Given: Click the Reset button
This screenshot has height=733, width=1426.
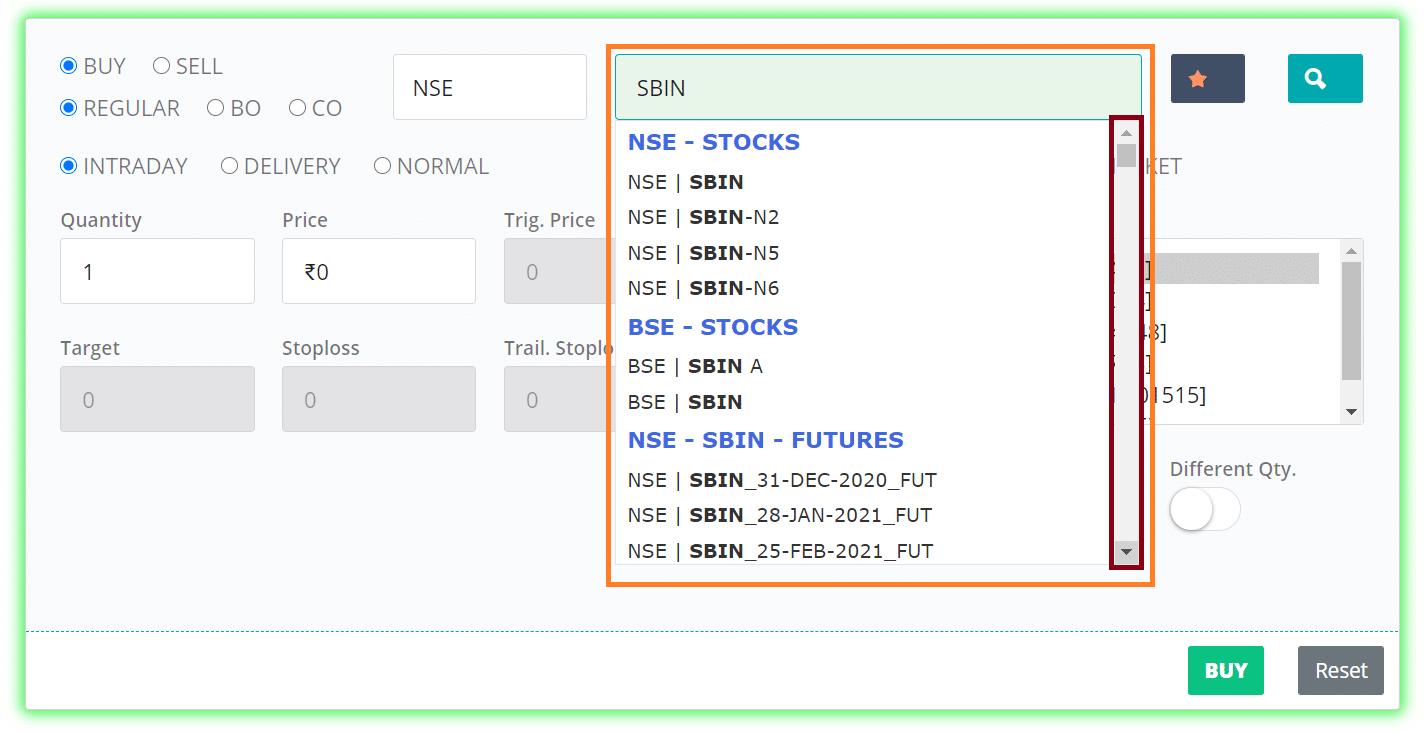Looking at the screenshot, I should pos(1340,670).
